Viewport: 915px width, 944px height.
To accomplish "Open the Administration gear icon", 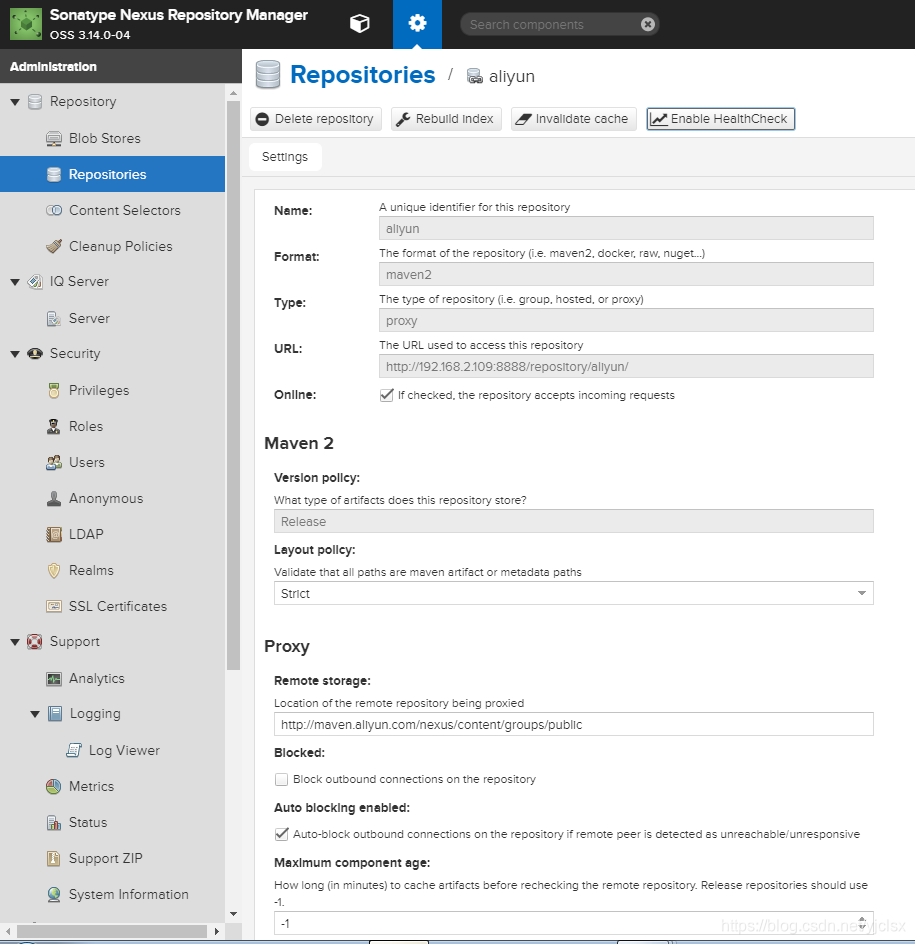I will click(x=417, y=24).
